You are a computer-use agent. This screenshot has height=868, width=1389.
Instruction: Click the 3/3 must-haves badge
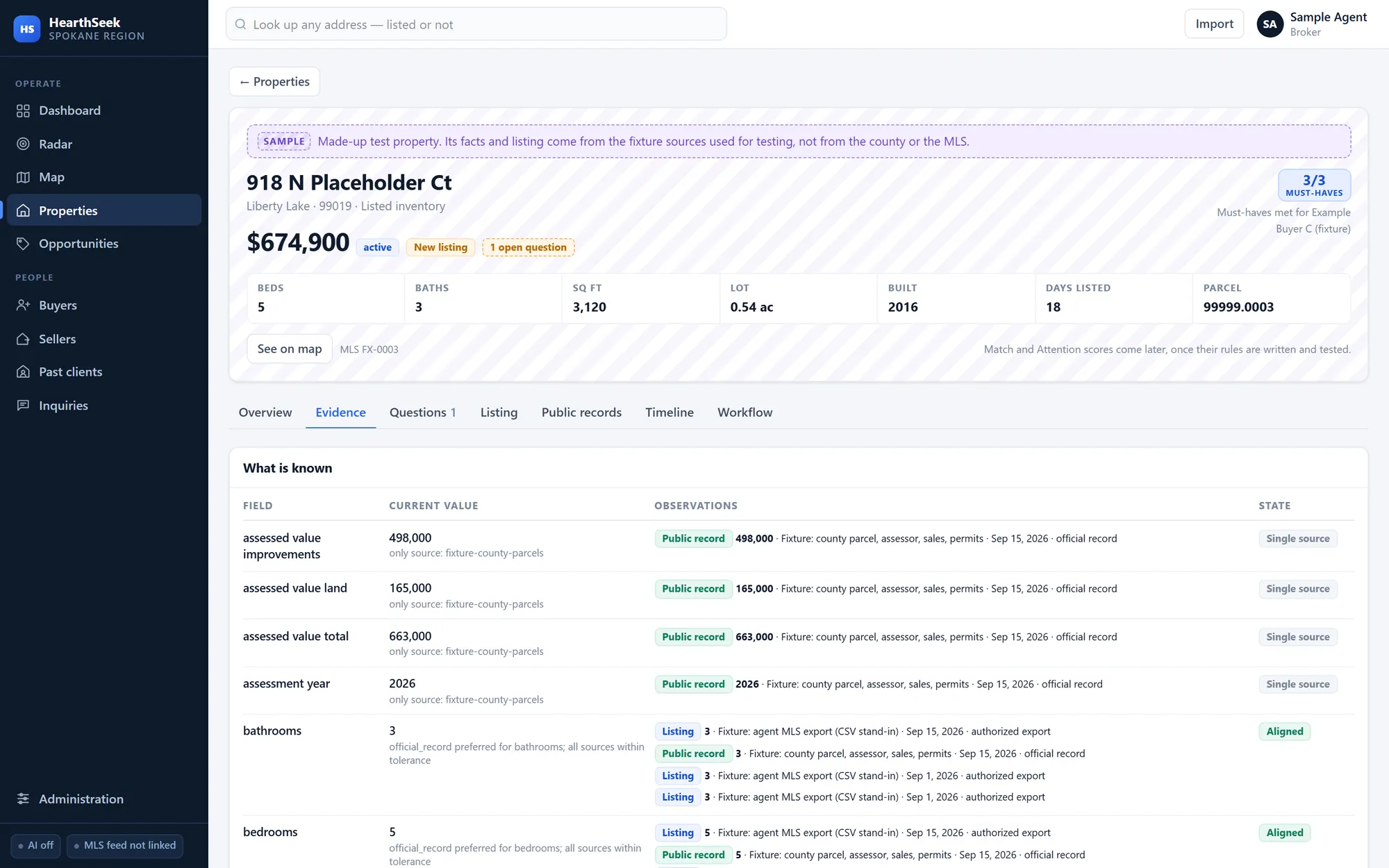tap(1314, 185)
